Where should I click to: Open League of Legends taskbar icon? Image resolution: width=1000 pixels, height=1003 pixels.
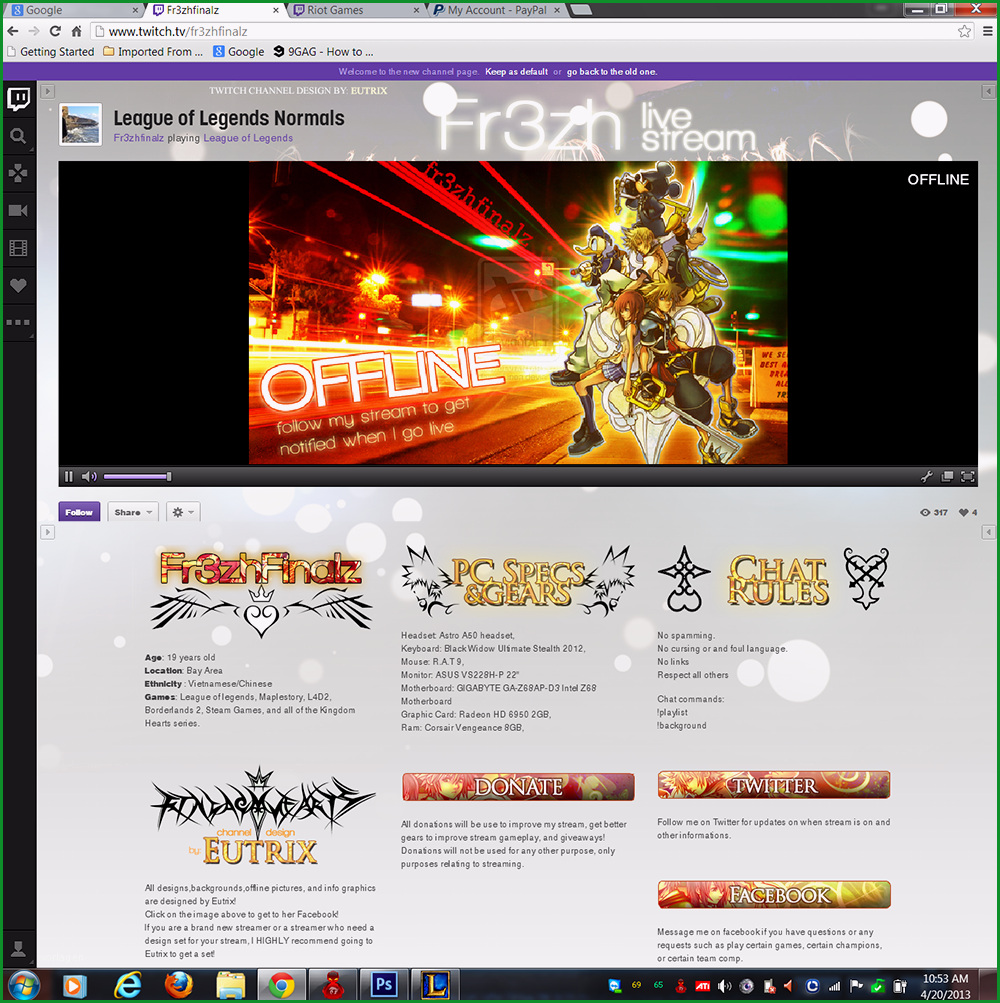click(x=434, y=985)
